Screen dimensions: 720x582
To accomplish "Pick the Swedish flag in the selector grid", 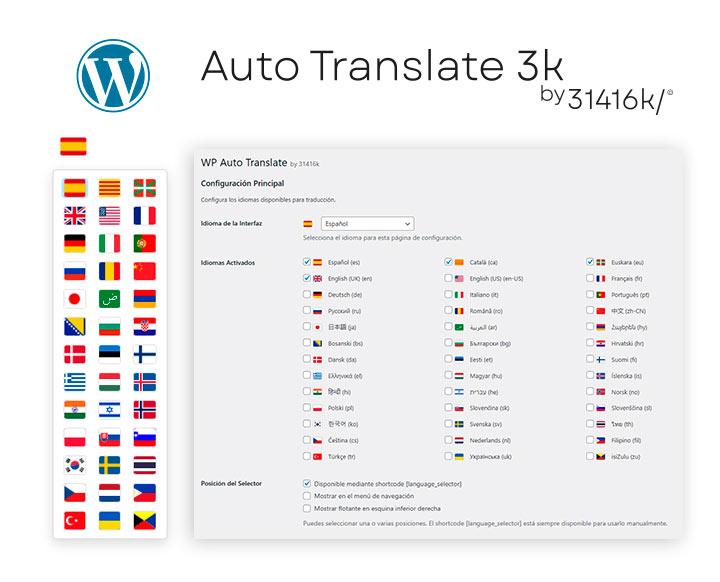I will point(110,465).
